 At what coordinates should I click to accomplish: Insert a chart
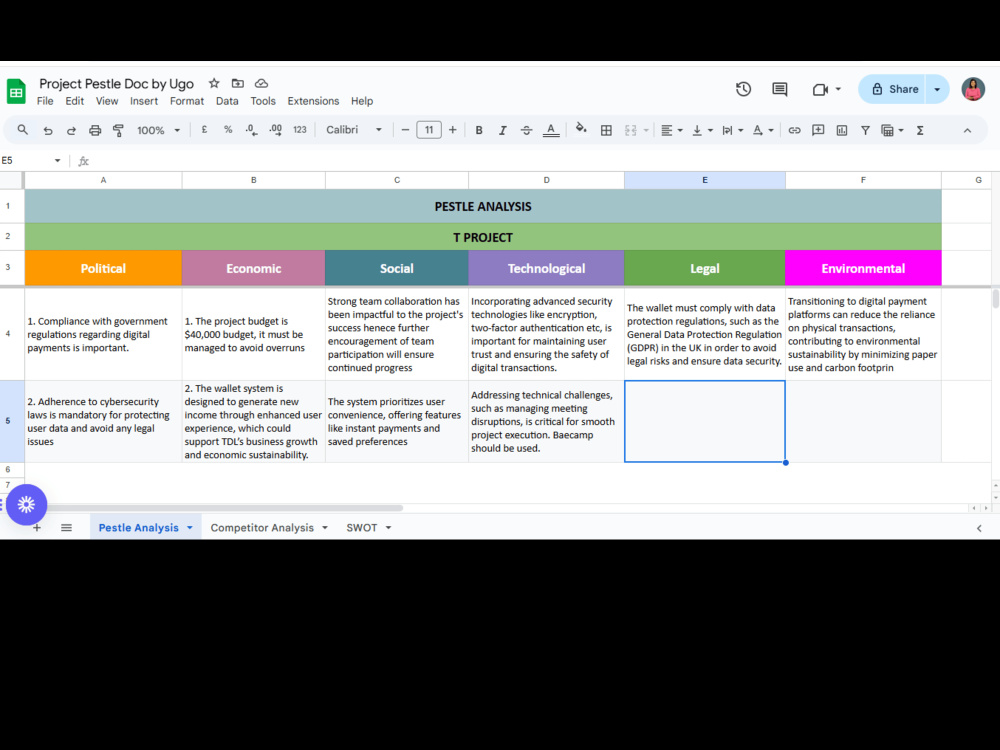[x=842, y=130]
